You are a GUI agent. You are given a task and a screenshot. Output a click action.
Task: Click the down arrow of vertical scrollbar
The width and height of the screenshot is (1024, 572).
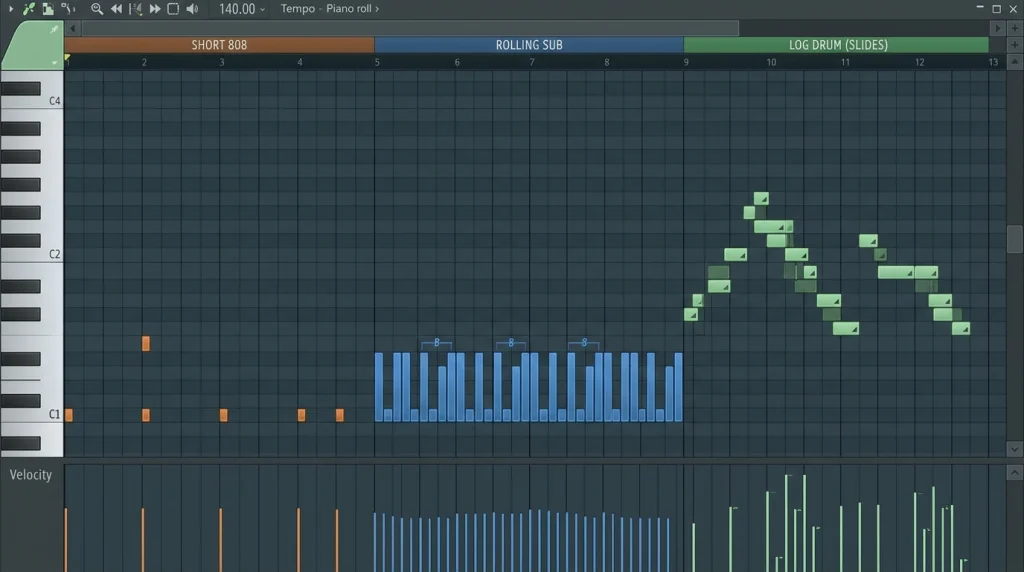click(x=1014, y=449)
